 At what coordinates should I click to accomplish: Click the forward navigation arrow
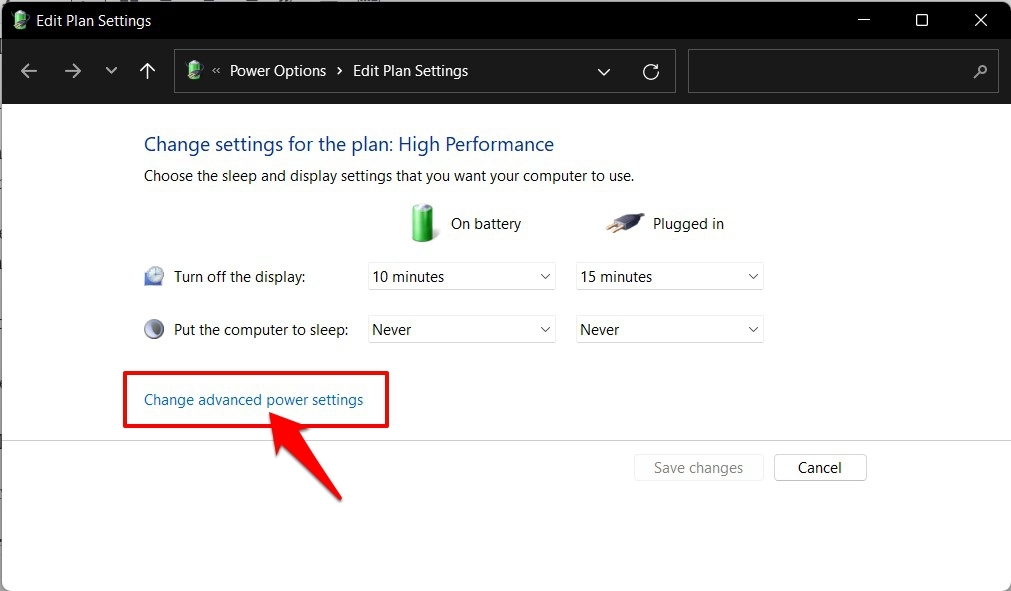tap(72, 71)
